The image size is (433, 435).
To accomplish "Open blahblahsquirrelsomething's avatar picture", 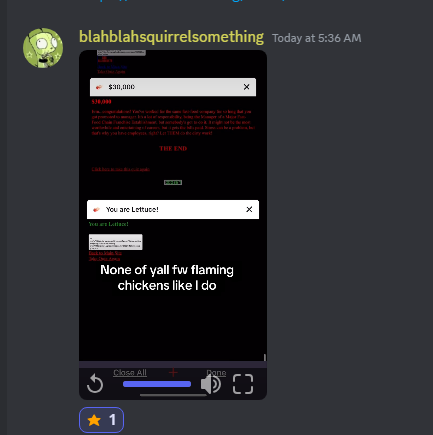I will click(x=43, y=48).
